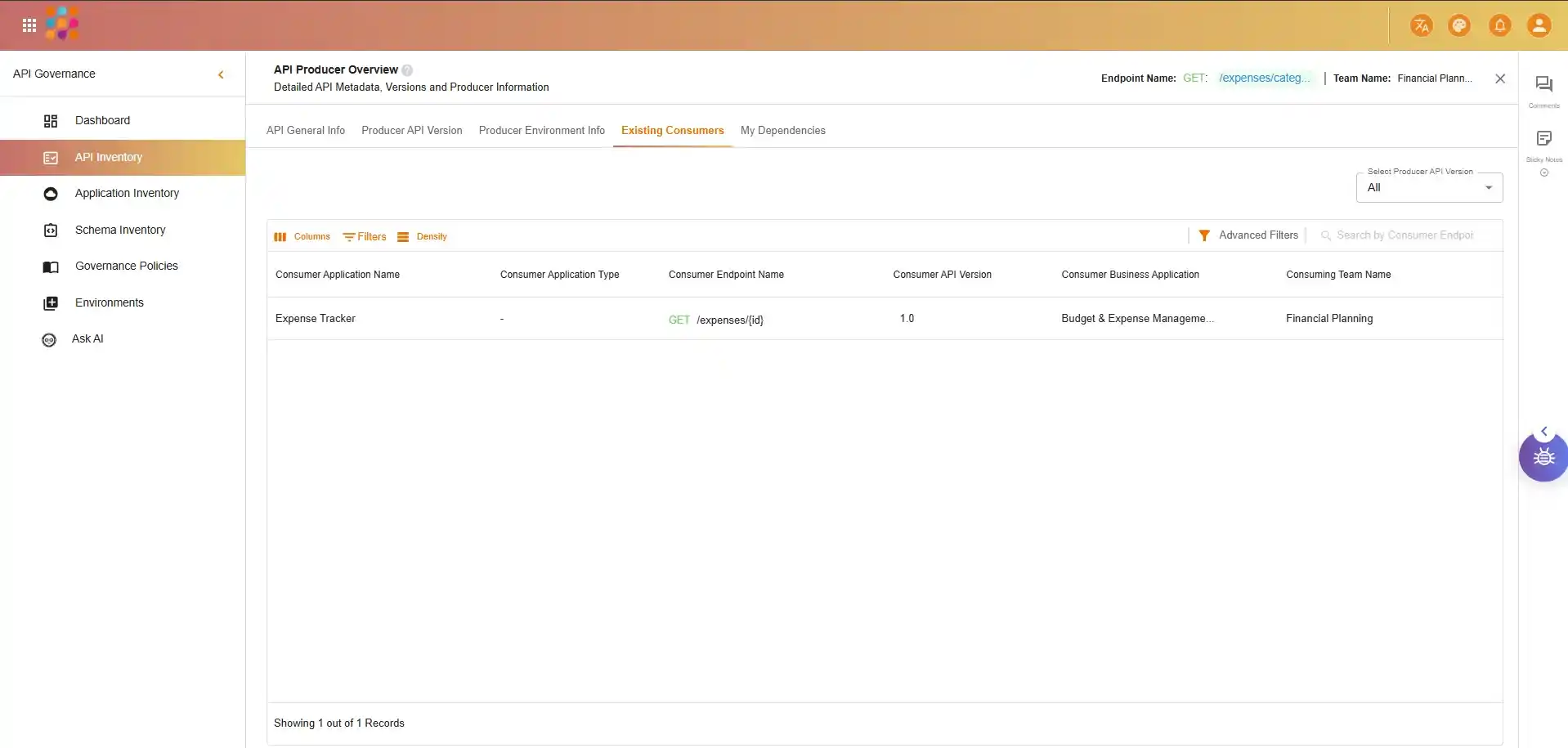Screen dimensions: 1568x748
Task: Open the Advanced Filters button
Action: [1248, 235]
